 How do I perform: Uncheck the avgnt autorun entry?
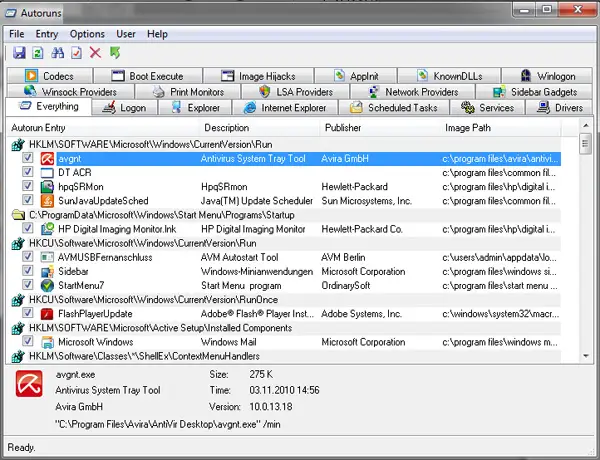pyautogui.click(x=28, y=158)
